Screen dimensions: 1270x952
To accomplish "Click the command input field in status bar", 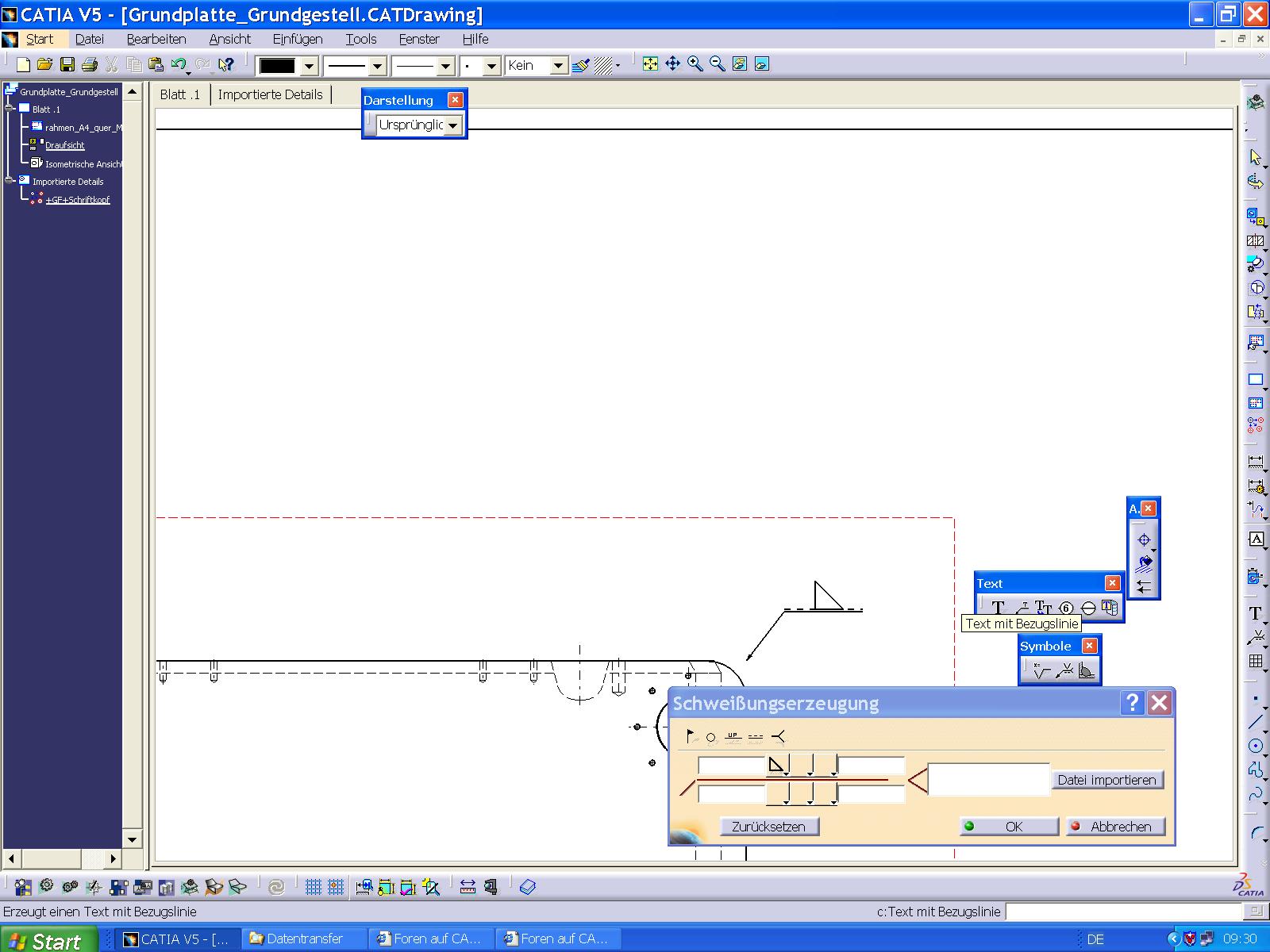I will [1123, 912].
